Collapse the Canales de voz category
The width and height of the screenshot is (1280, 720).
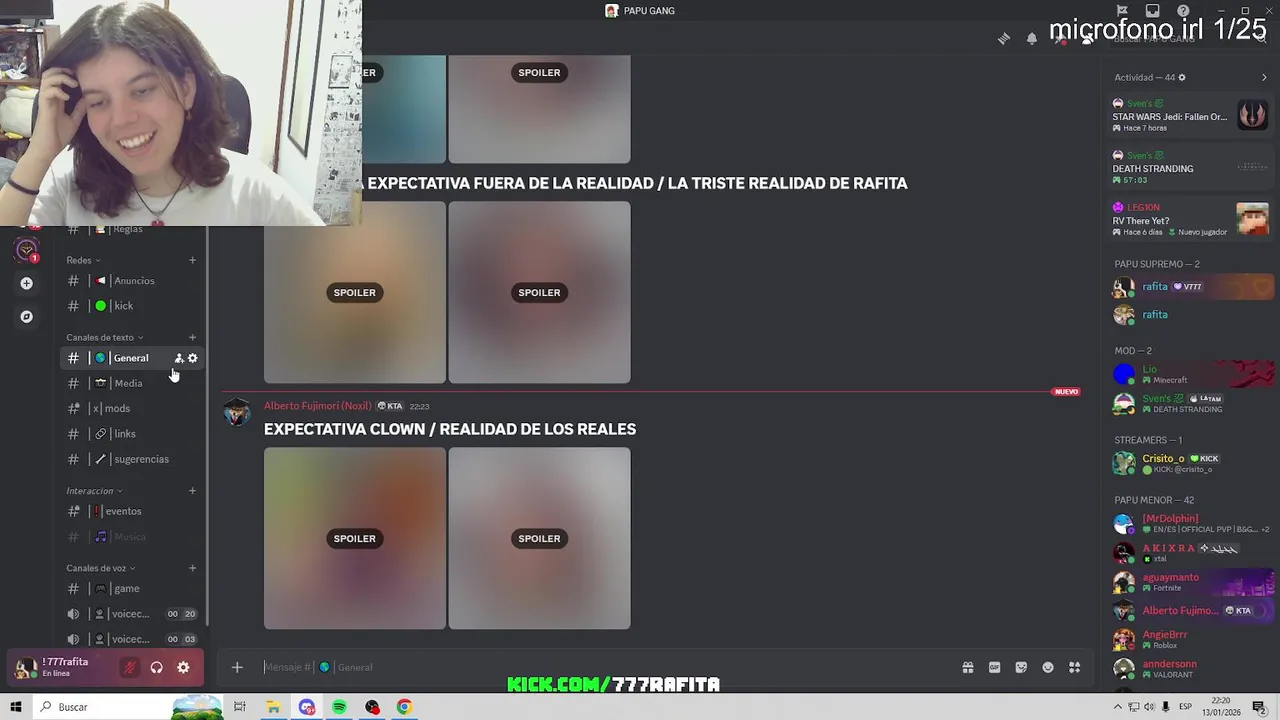[x=100, y=568]
